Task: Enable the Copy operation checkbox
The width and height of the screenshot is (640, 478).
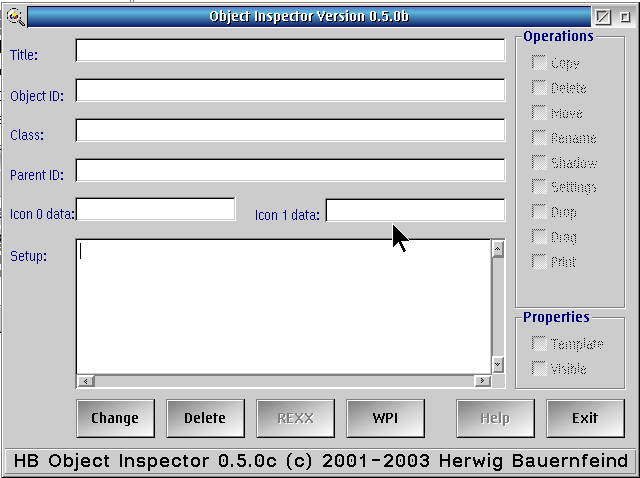Action: pos(540,63)
